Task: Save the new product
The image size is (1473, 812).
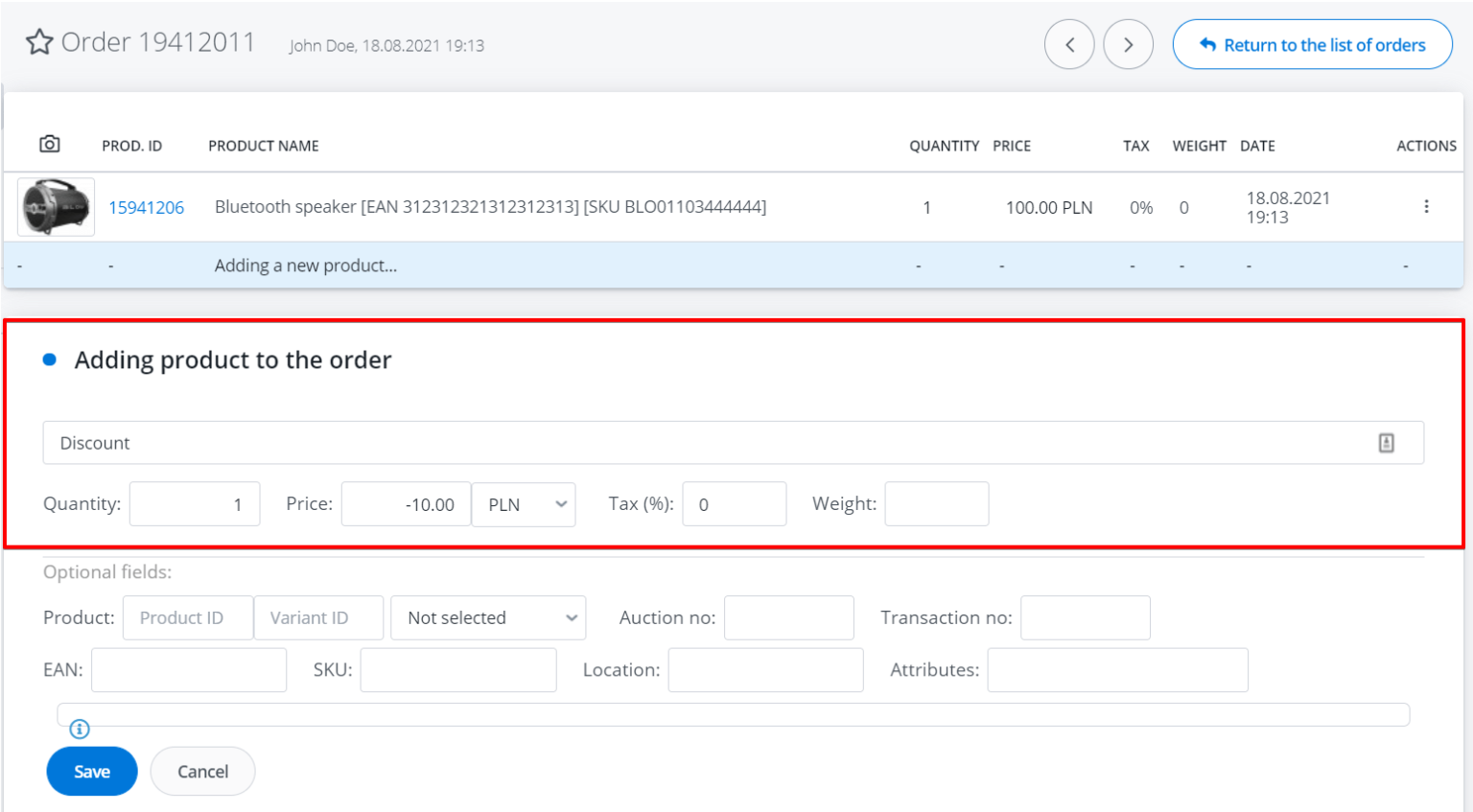Action: [x=92, y=771]
